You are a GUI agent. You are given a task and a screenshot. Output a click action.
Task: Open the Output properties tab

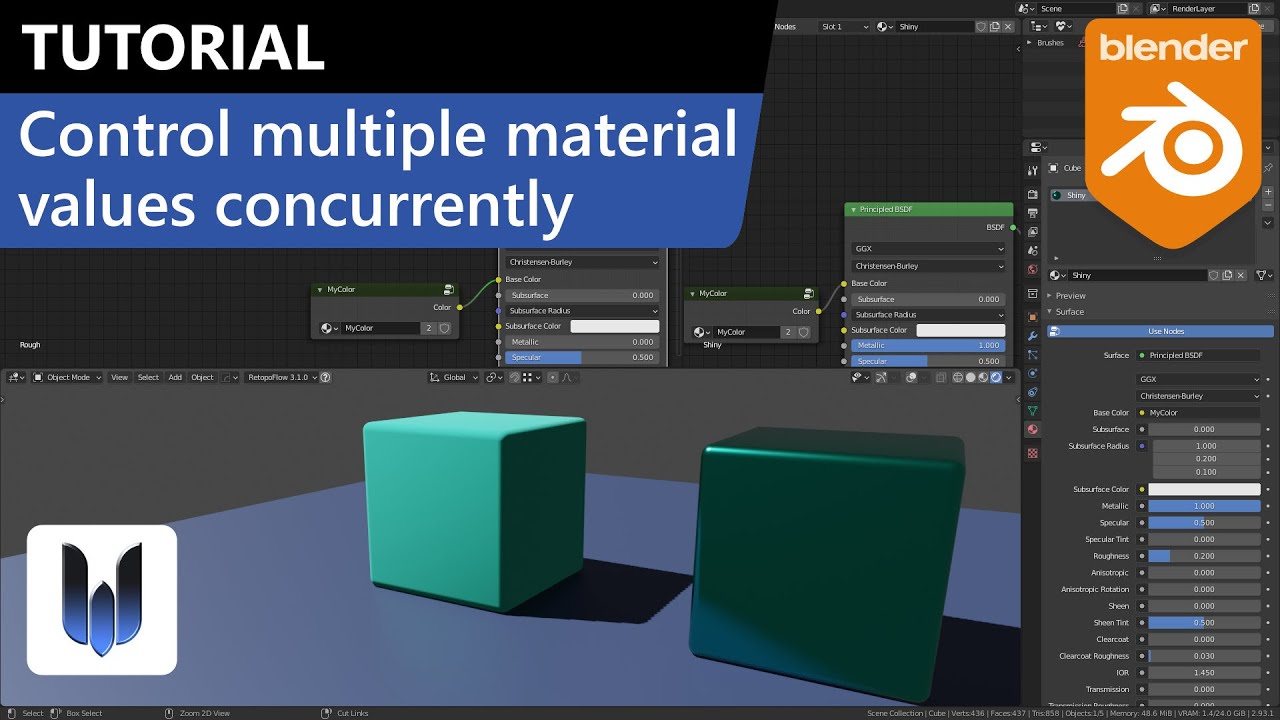coord(1033,213)
